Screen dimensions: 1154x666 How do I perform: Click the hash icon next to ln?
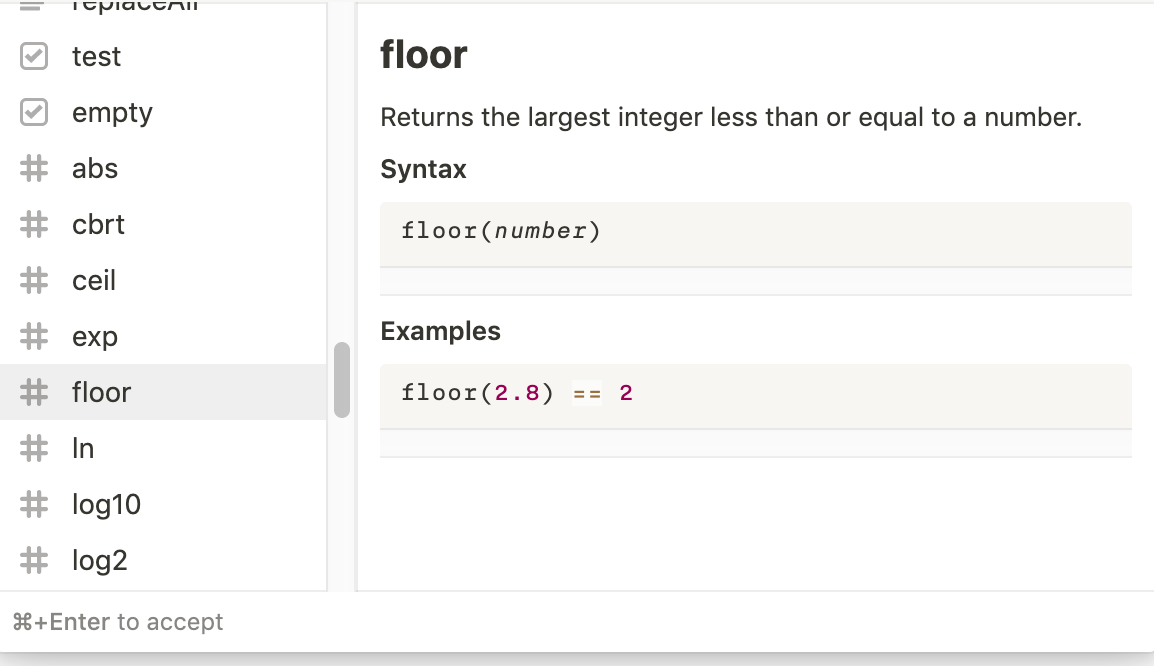[x=34, y=448]
